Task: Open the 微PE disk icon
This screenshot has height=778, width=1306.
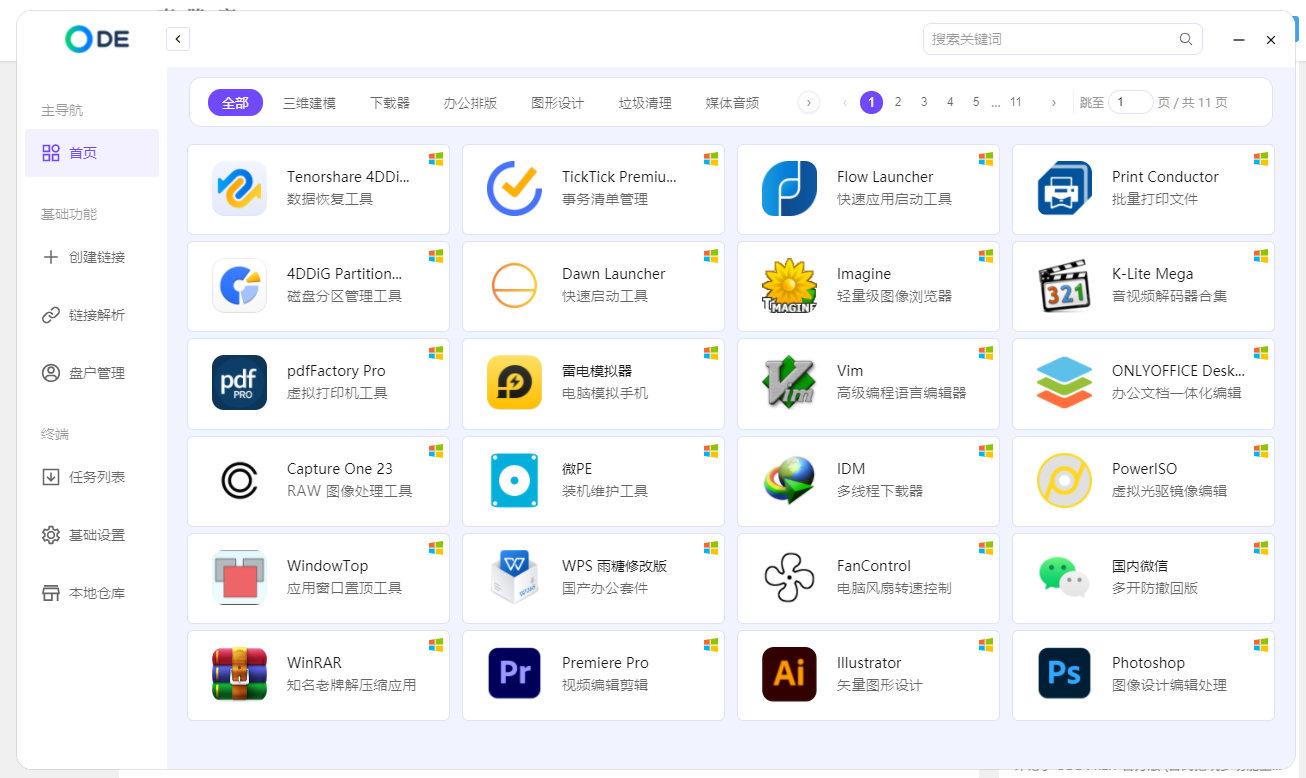Action: (x=514, y=480)
